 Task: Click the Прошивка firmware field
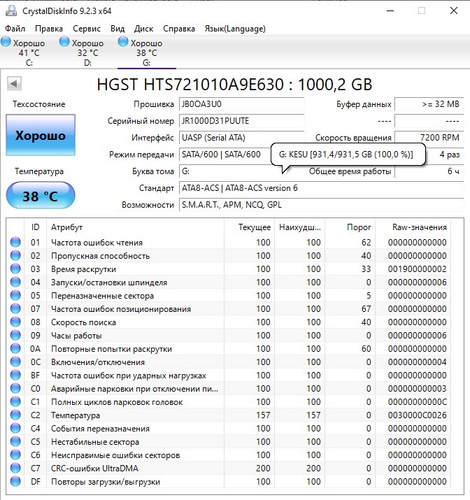pyautogui.click(x=241, y=104)
